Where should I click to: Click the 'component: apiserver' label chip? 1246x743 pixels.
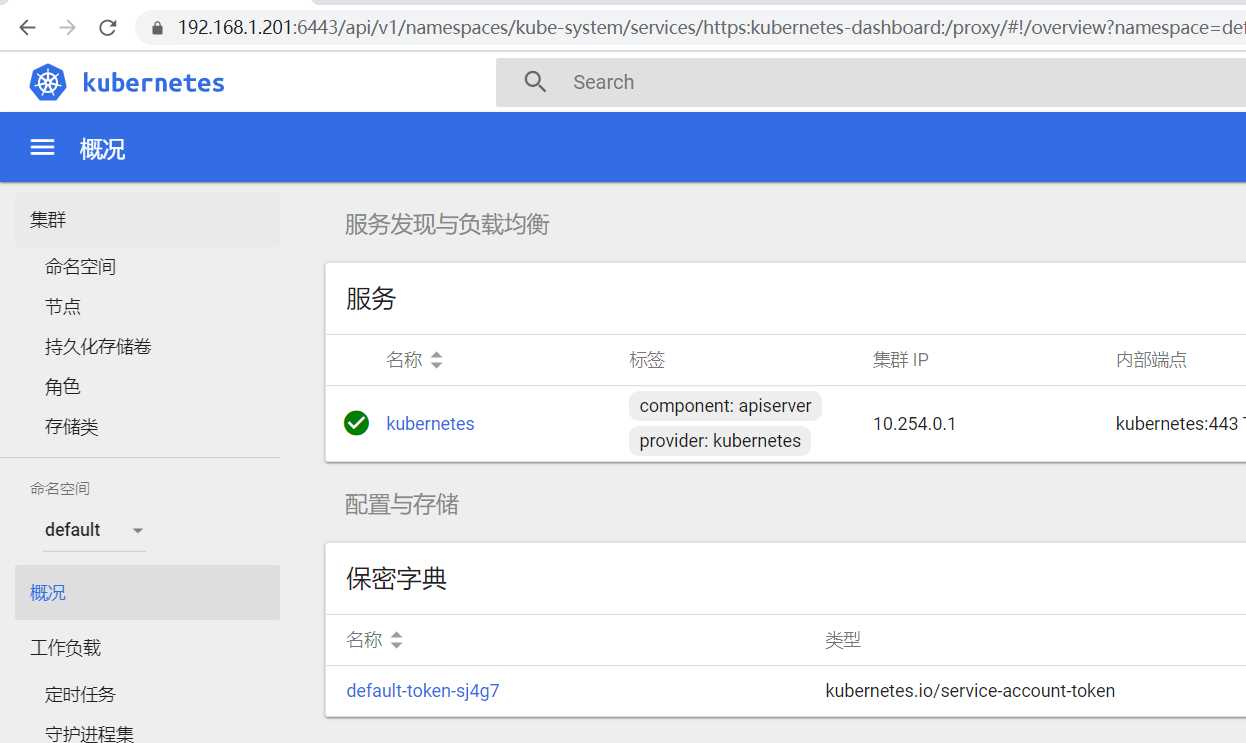[725, 406]
